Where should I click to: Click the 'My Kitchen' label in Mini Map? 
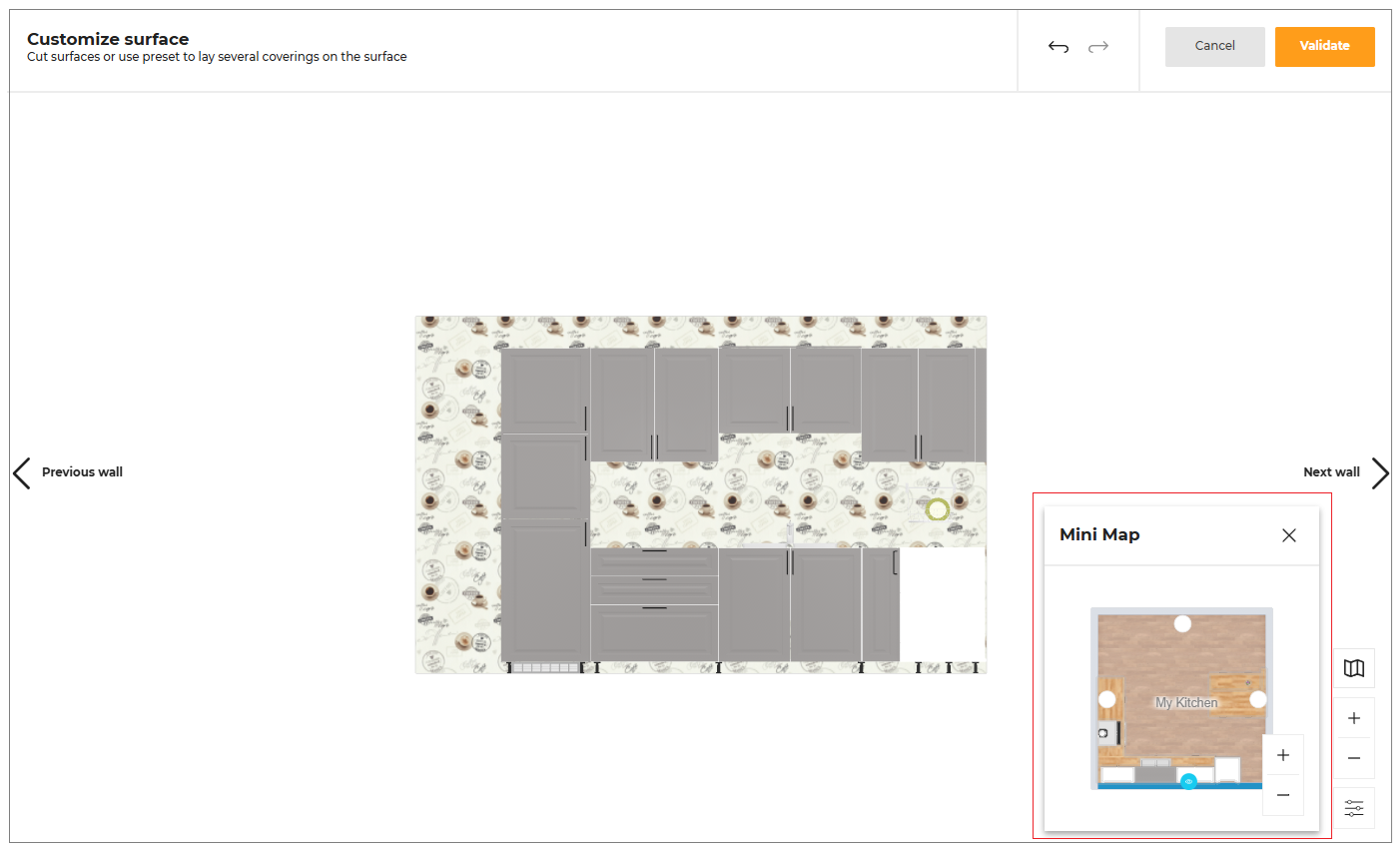[1186, 702]
